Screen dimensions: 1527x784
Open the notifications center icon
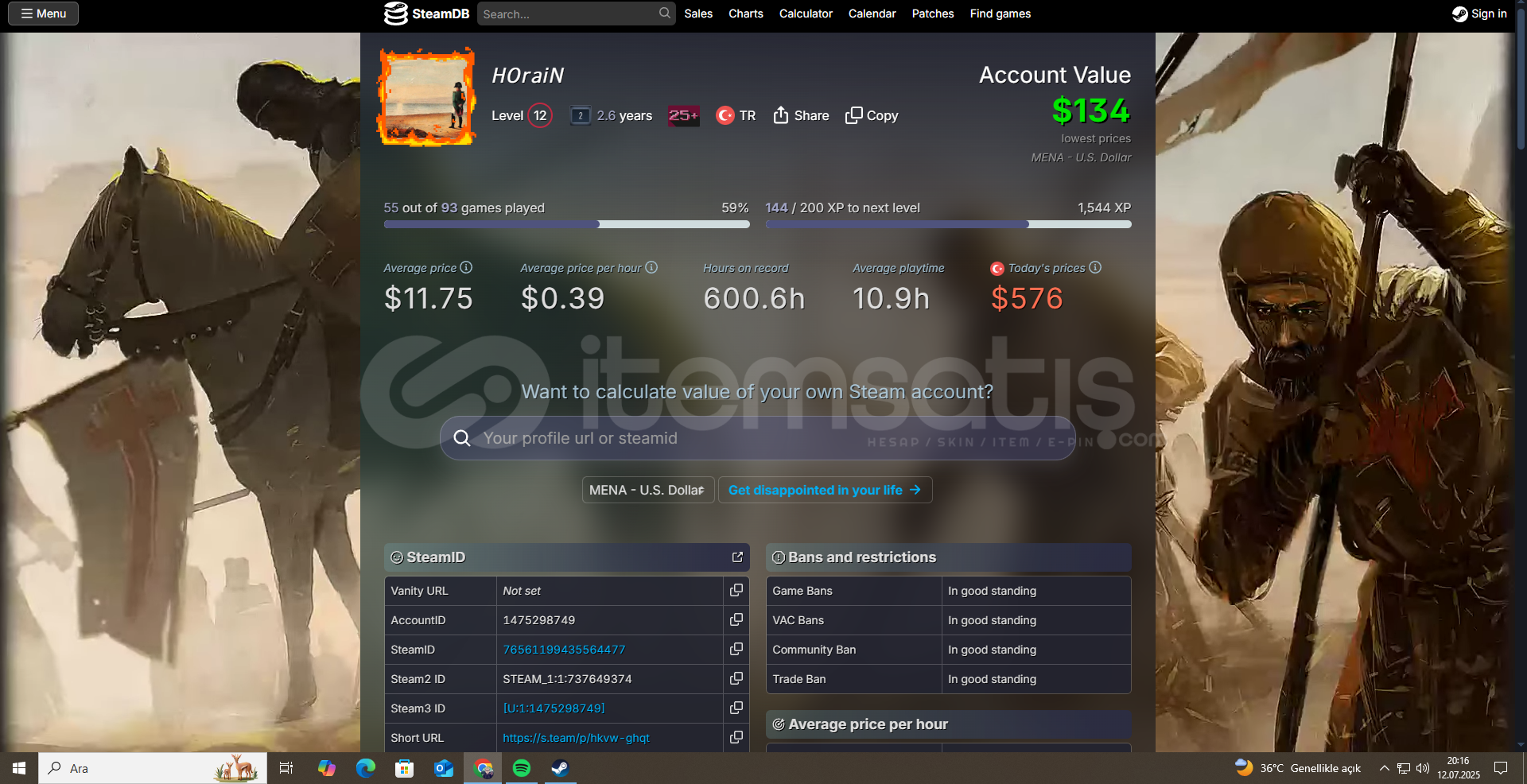pyautogui.click(x=1501, y=768)
